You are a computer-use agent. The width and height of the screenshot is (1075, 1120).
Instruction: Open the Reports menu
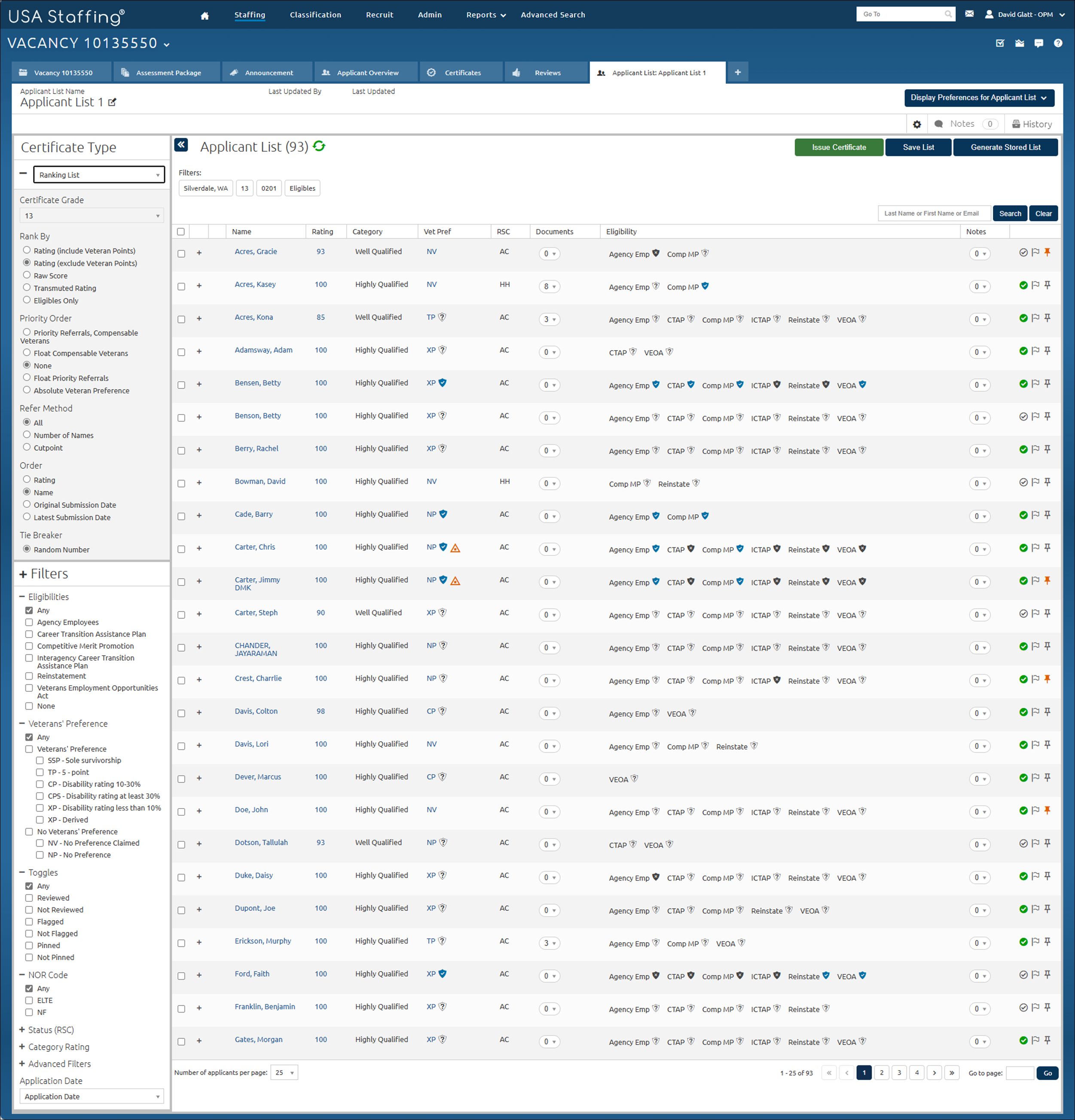point(486,15)
